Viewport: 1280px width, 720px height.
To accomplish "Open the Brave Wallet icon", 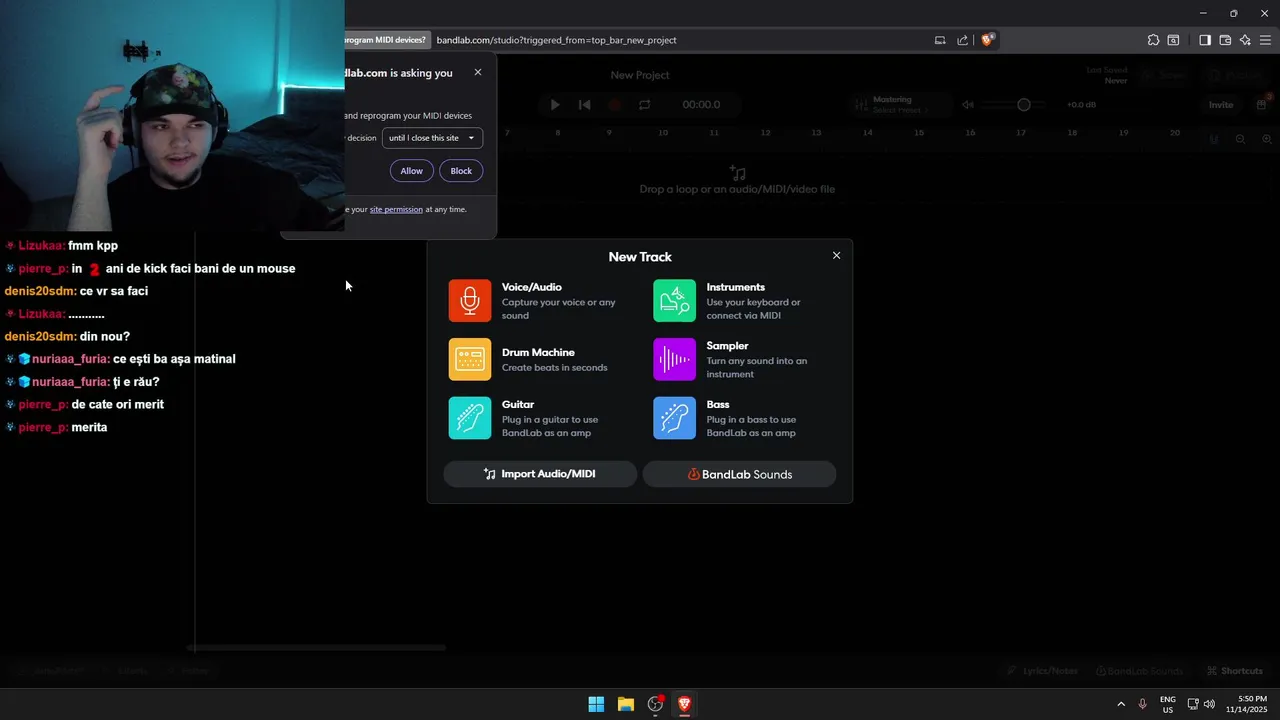I will tap(1225, 40).
